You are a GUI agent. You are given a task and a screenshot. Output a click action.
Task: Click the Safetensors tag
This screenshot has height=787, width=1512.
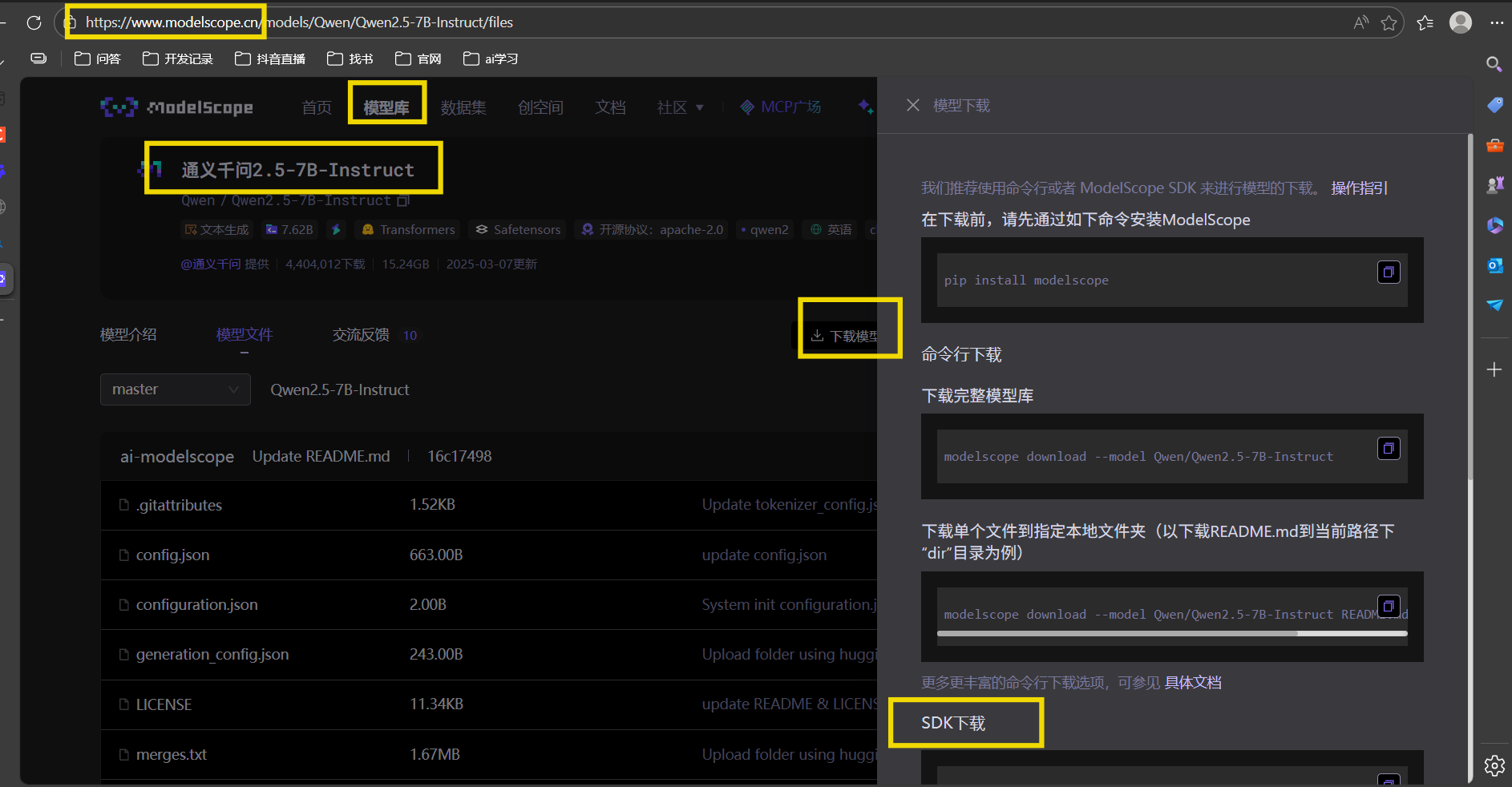click(x=517, y=230)
